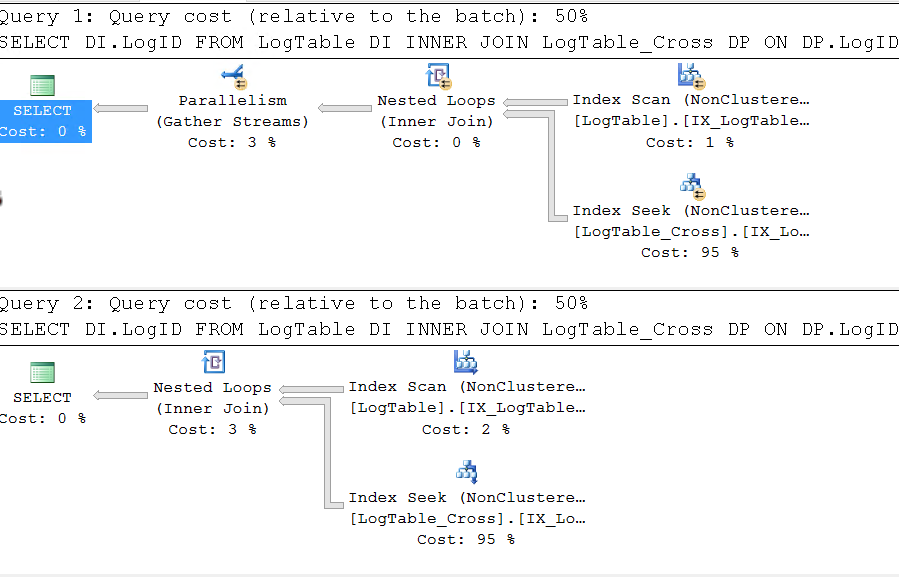Click the Index Seek icon in Query 2
Screen dimensions: 899x577
click(x=465, y=470)
